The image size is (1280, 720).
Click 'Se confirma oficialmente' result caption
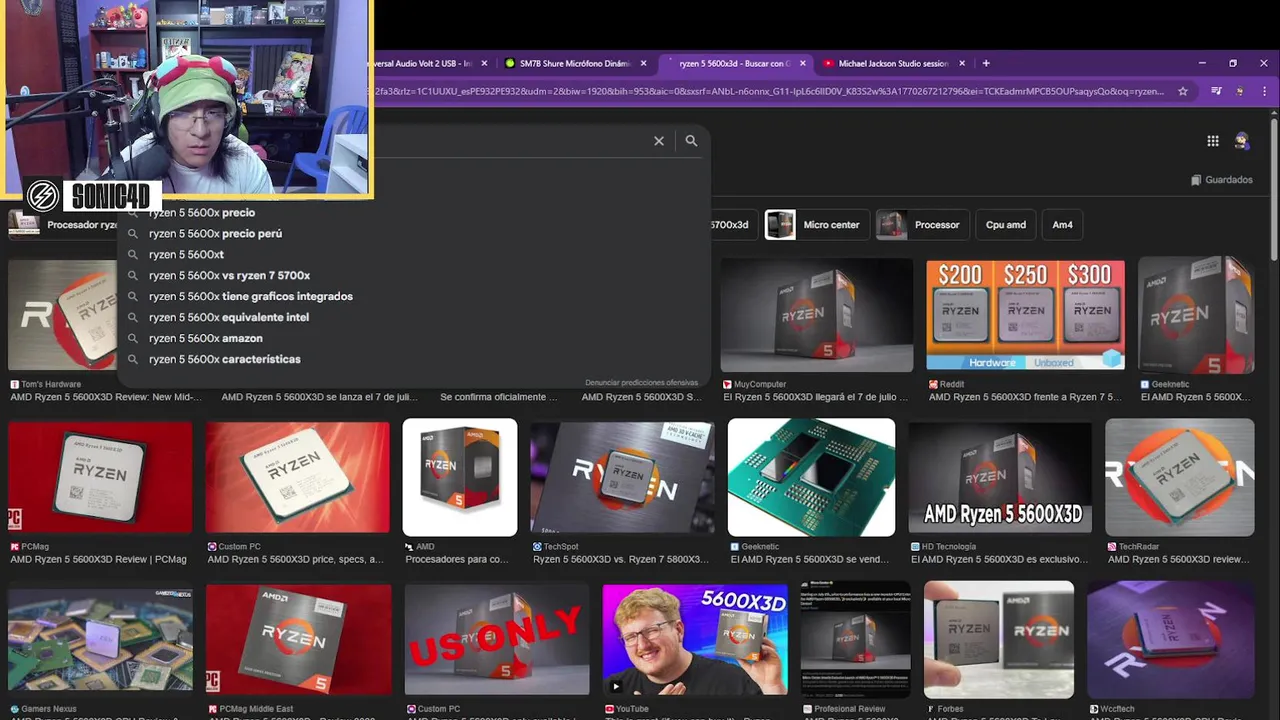(499, 397)
